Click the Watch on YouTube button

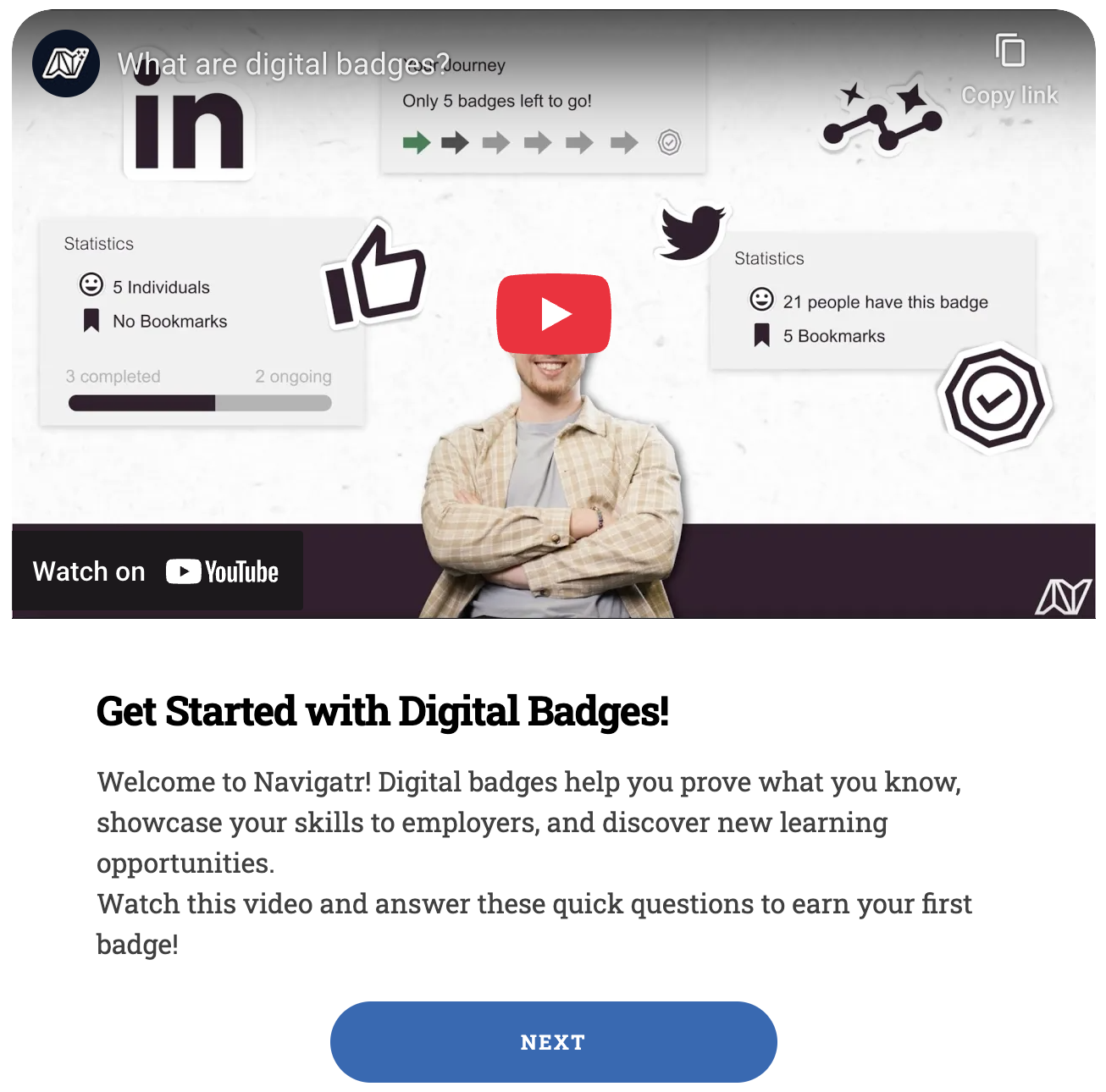click(x=157, y=571)
